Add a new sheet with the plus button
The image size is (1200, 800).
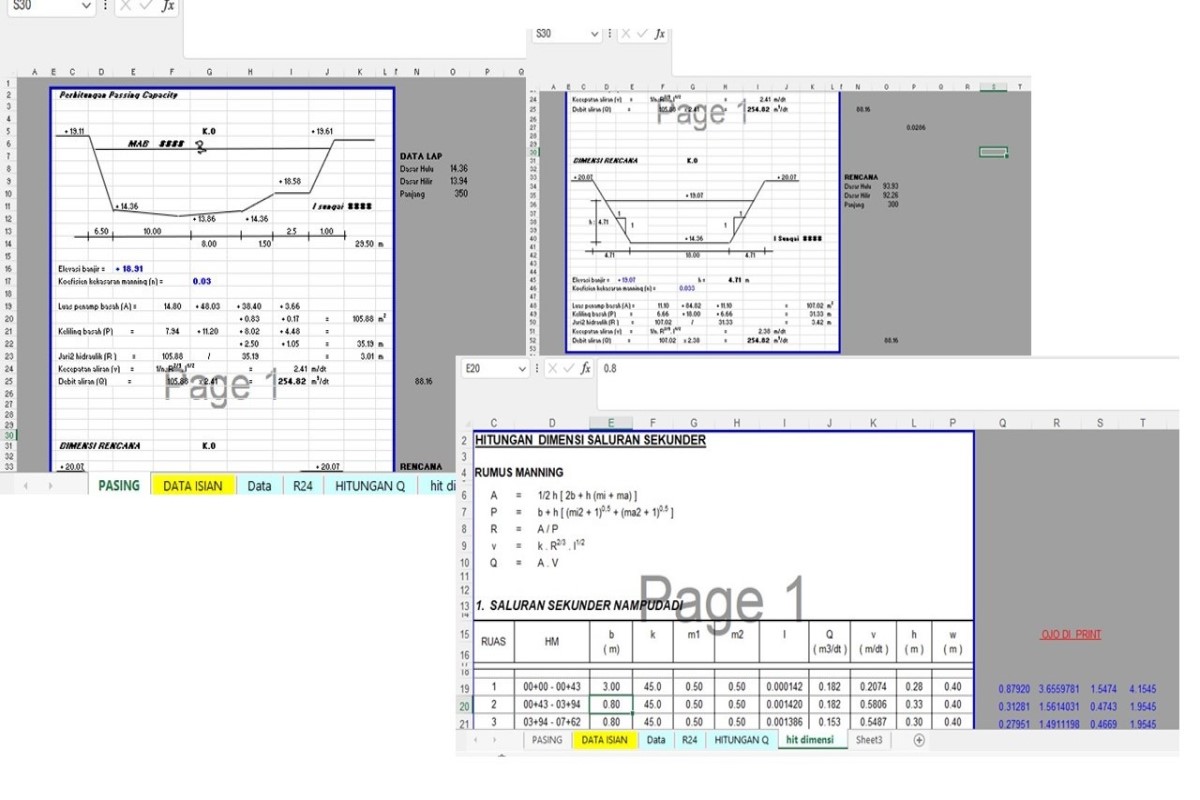coord(919,740)
